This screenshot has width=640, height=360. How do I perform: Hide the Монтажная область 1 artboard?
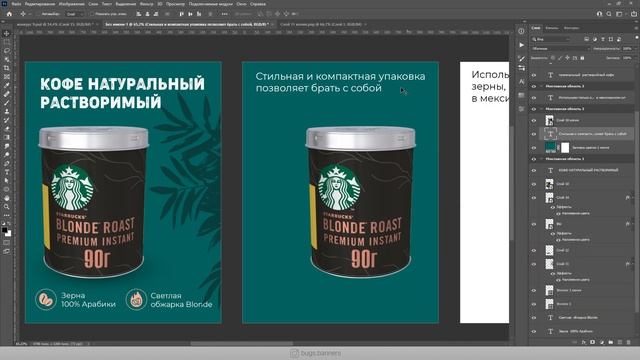click(533, 159)
